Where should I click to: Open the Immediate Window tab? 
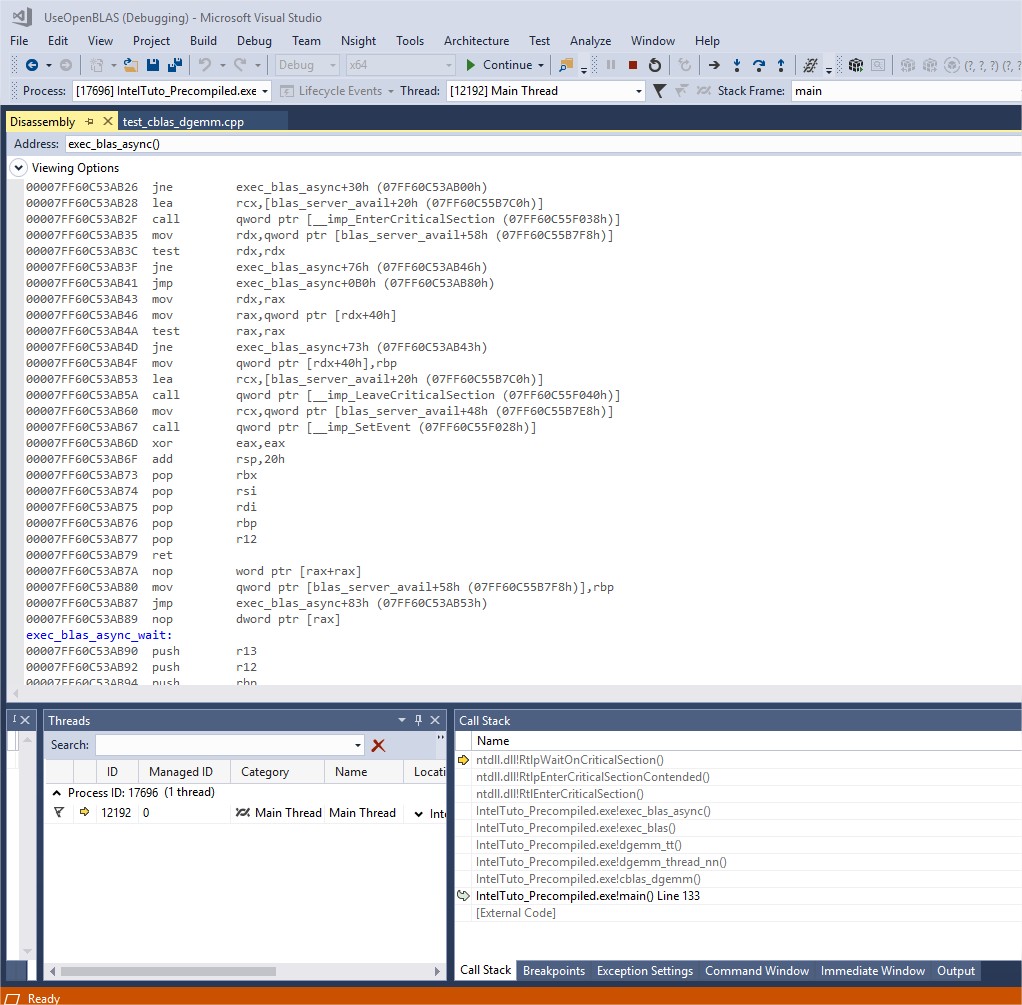click(x=872, y=970)
